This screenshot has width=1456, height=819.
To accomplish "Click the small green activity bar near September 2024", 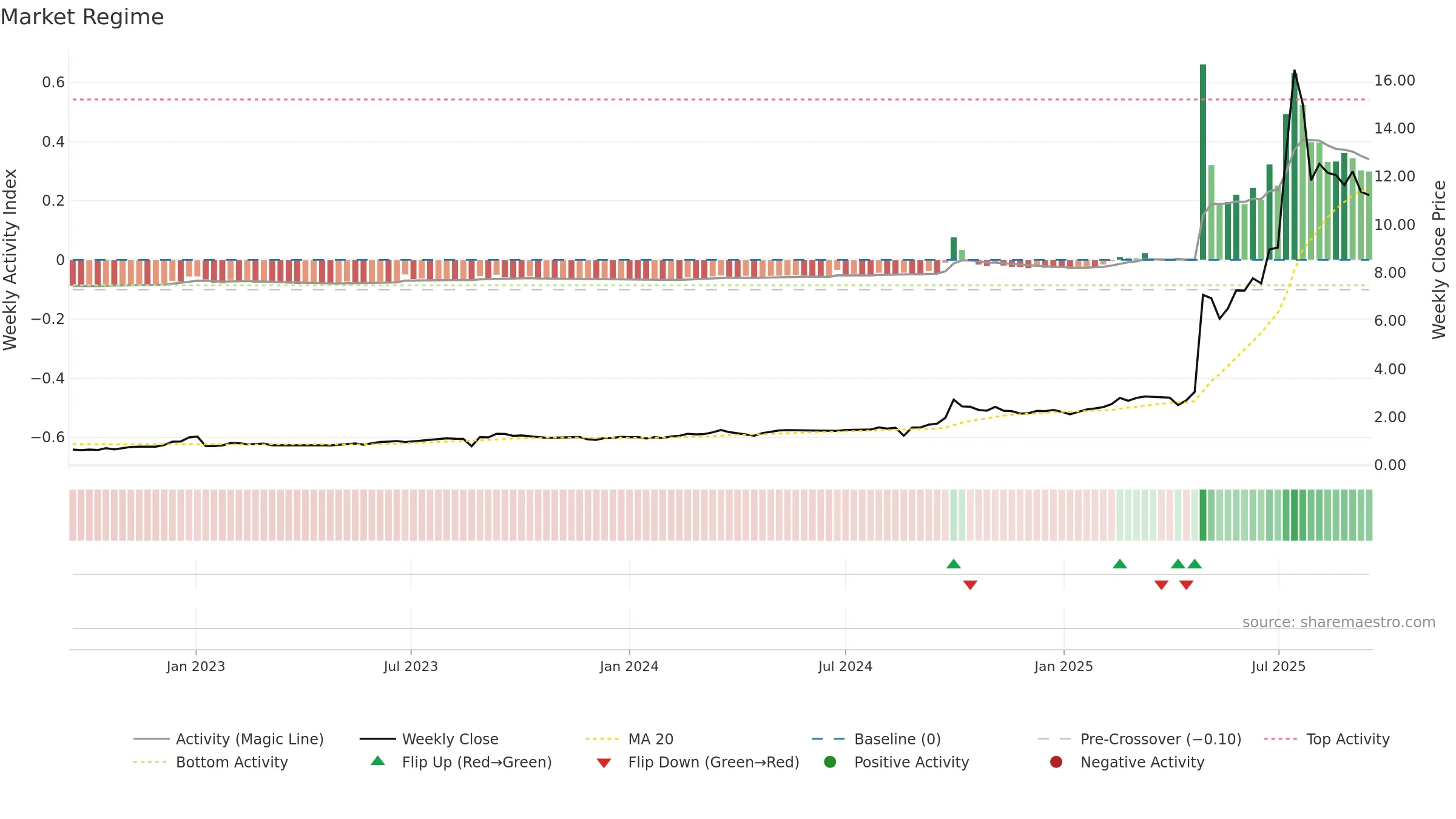I will pyautogui.click(x=954, y=249).
